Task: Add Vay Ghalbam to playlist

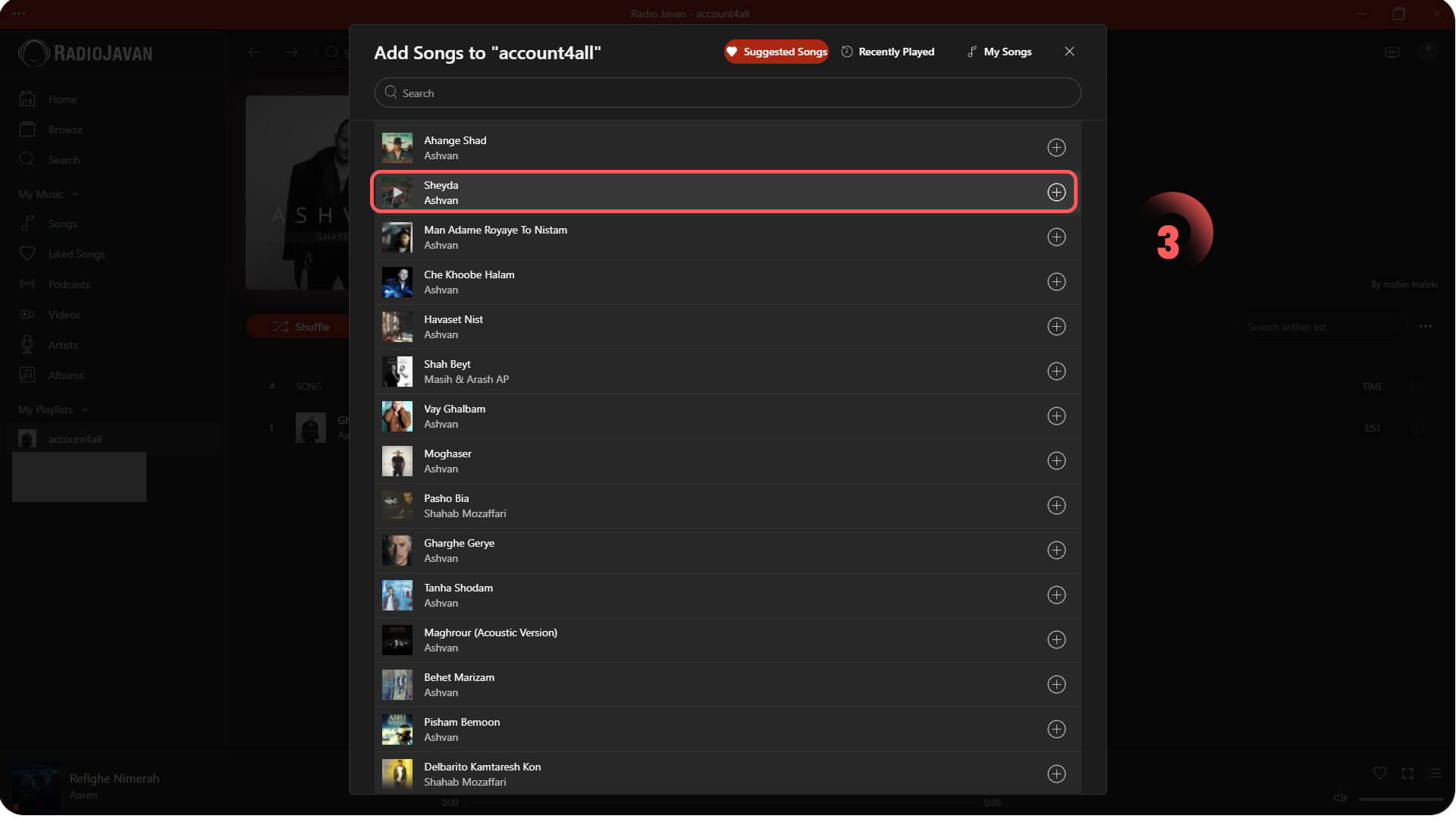Action: [1056, 416]
